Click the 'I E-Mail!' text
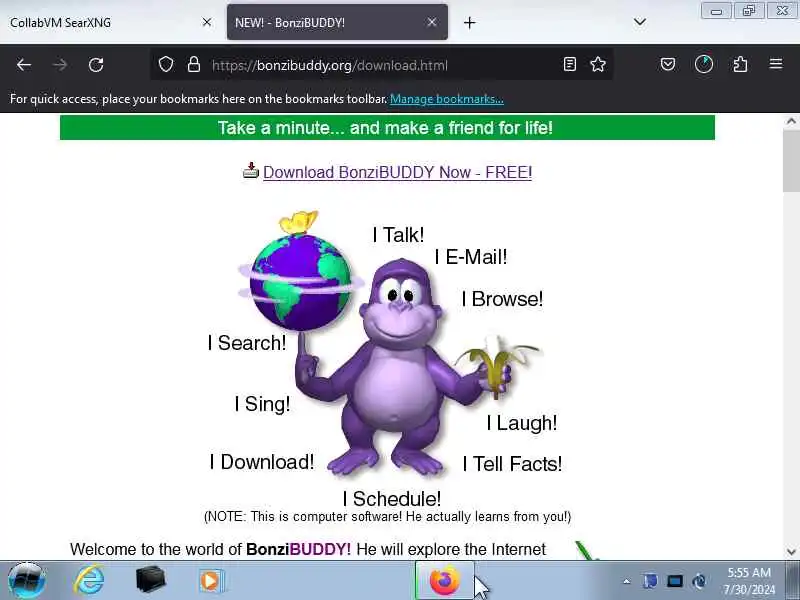 coord(471,257)
